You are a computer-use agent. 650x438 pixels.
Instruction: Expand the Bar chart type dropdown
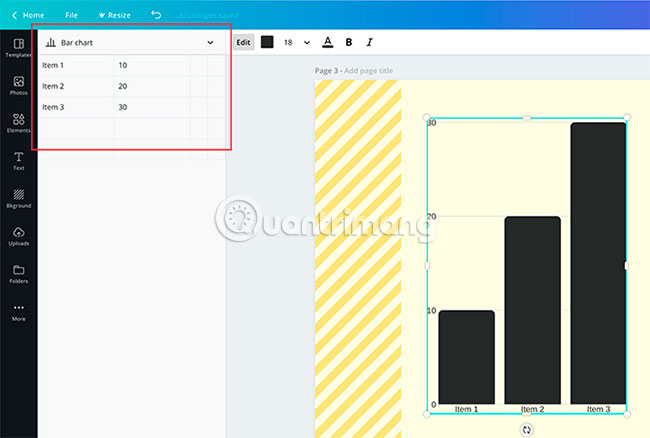pos(210,42)
